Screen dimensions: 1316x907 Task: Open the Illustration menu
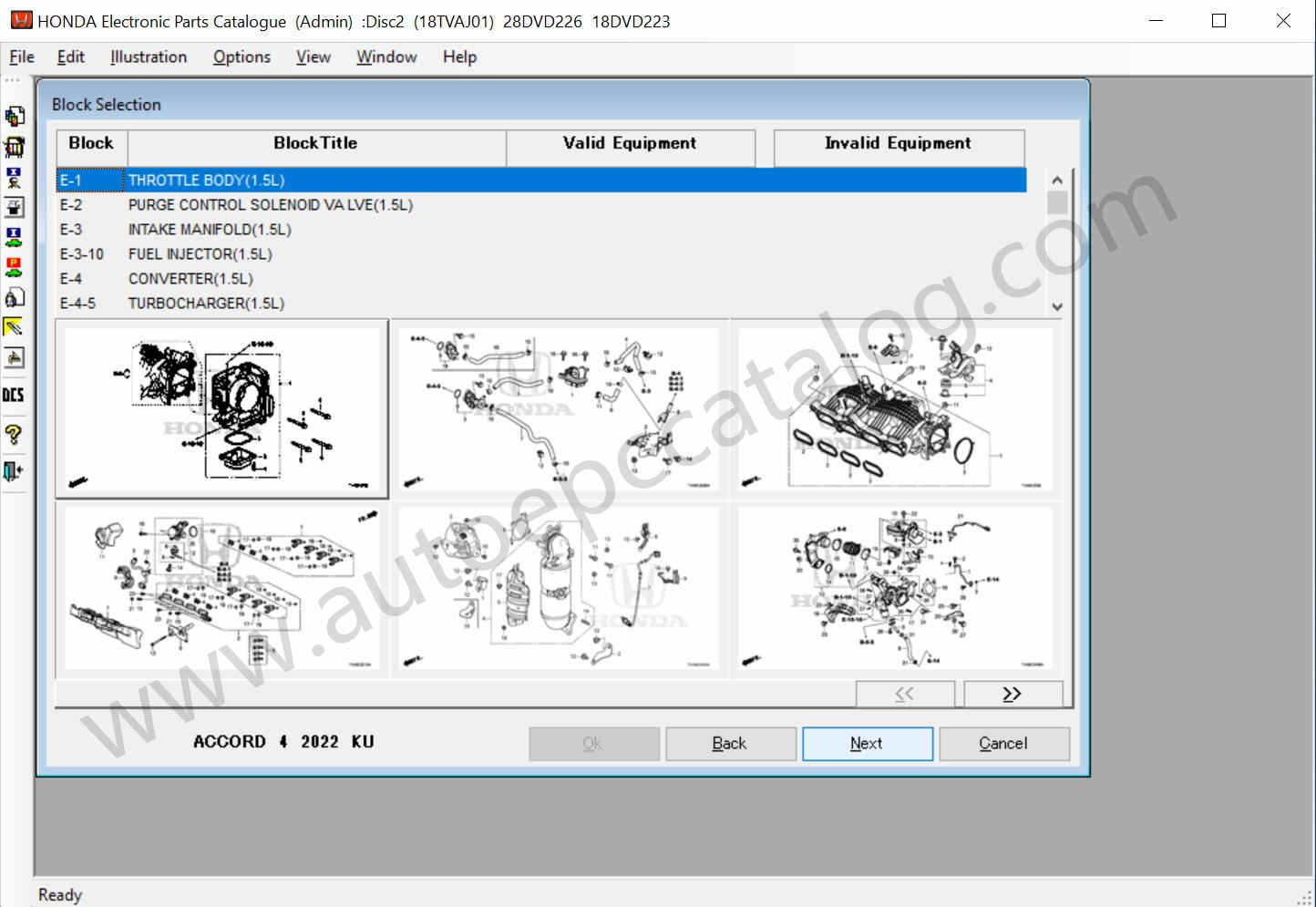click(149, 57)
